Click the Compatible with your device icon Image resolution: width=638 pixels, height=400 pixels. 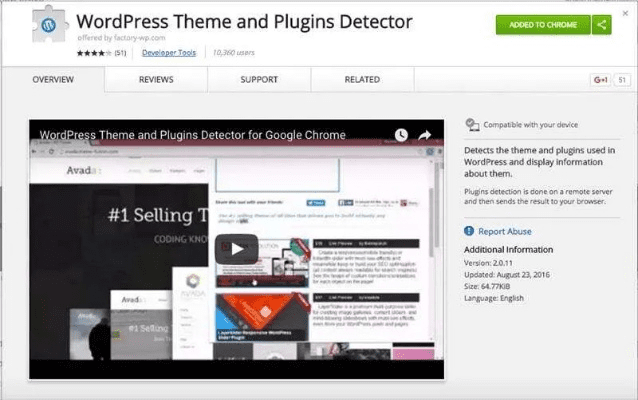point(472,125)
